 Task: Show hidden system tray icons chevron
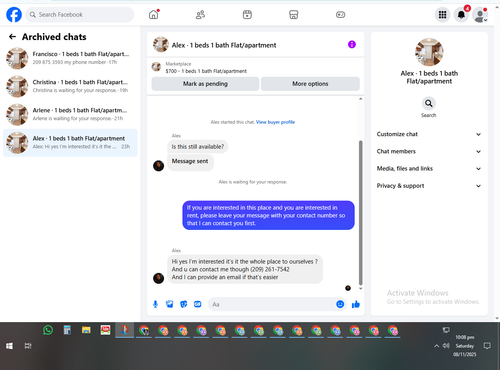436,346
